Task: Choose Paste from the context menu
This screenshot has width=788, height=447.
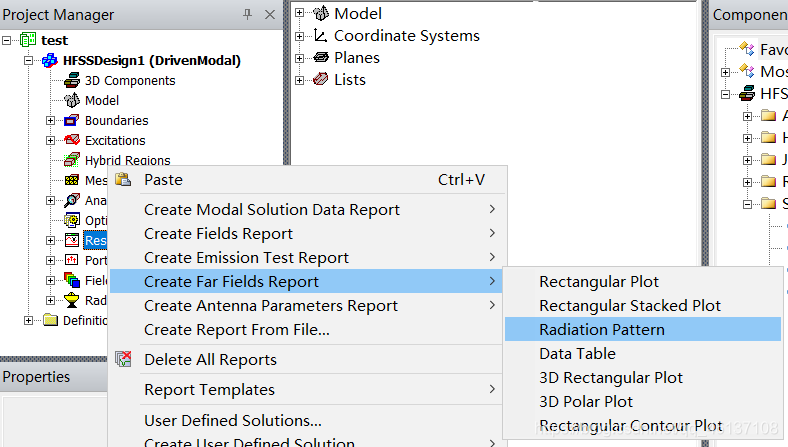Action: [x=309, y=180]
